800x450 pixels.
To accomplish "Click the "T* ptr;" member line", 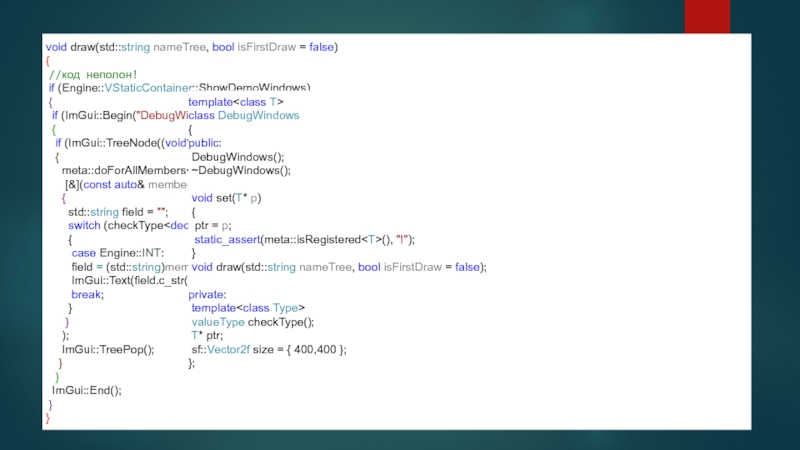I will click(207, 336).
